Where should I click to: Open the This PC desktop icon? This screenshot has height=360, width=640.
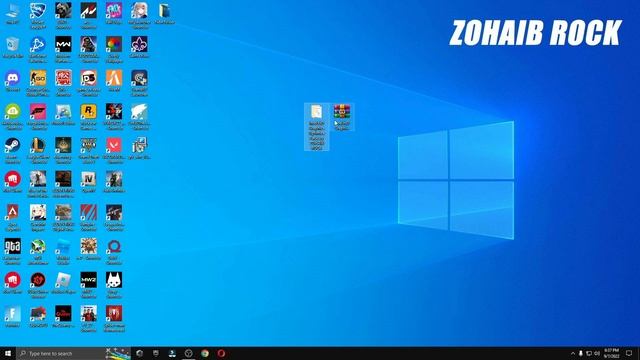click(13, 13)
